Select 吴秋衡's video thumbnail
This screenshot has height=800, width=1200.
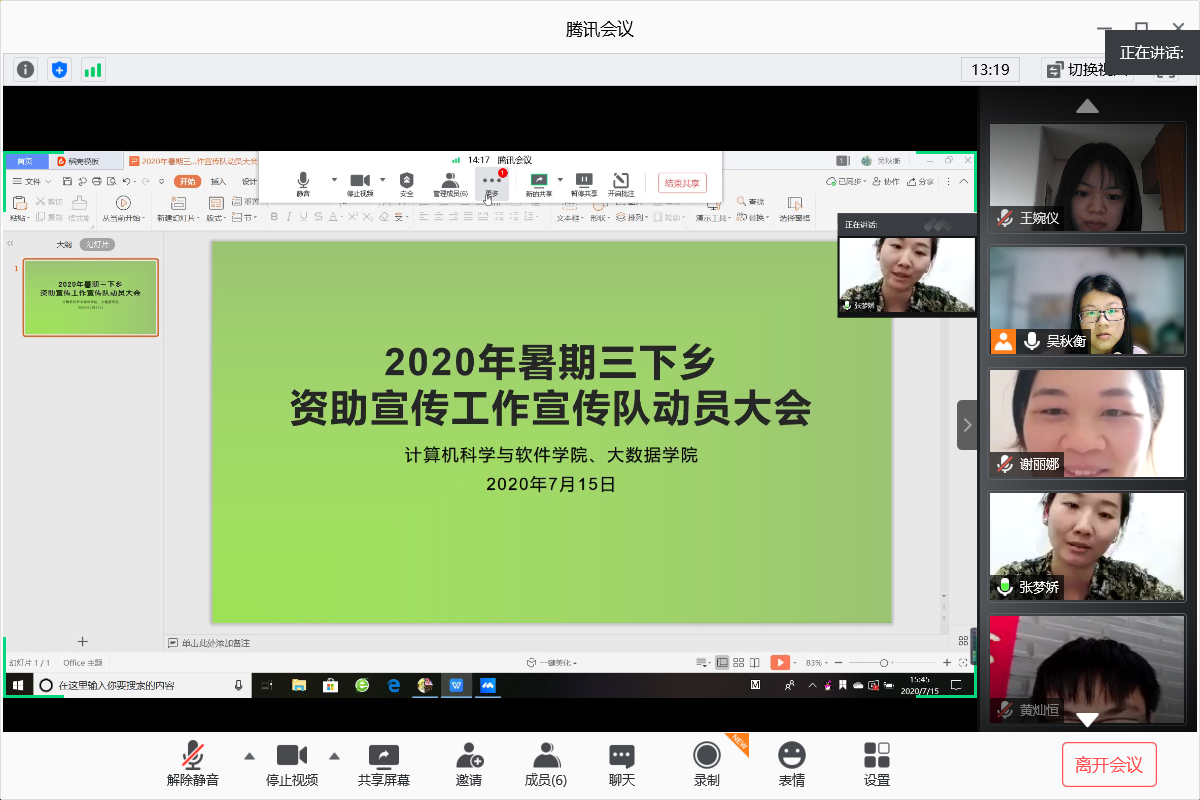1087,300
